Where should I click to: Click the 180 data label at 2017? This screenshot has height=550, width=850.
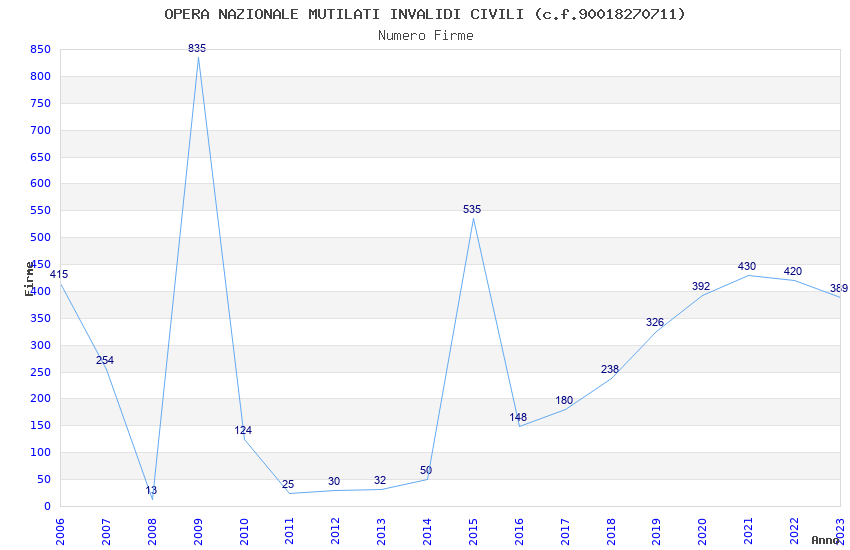click(564, 400)
